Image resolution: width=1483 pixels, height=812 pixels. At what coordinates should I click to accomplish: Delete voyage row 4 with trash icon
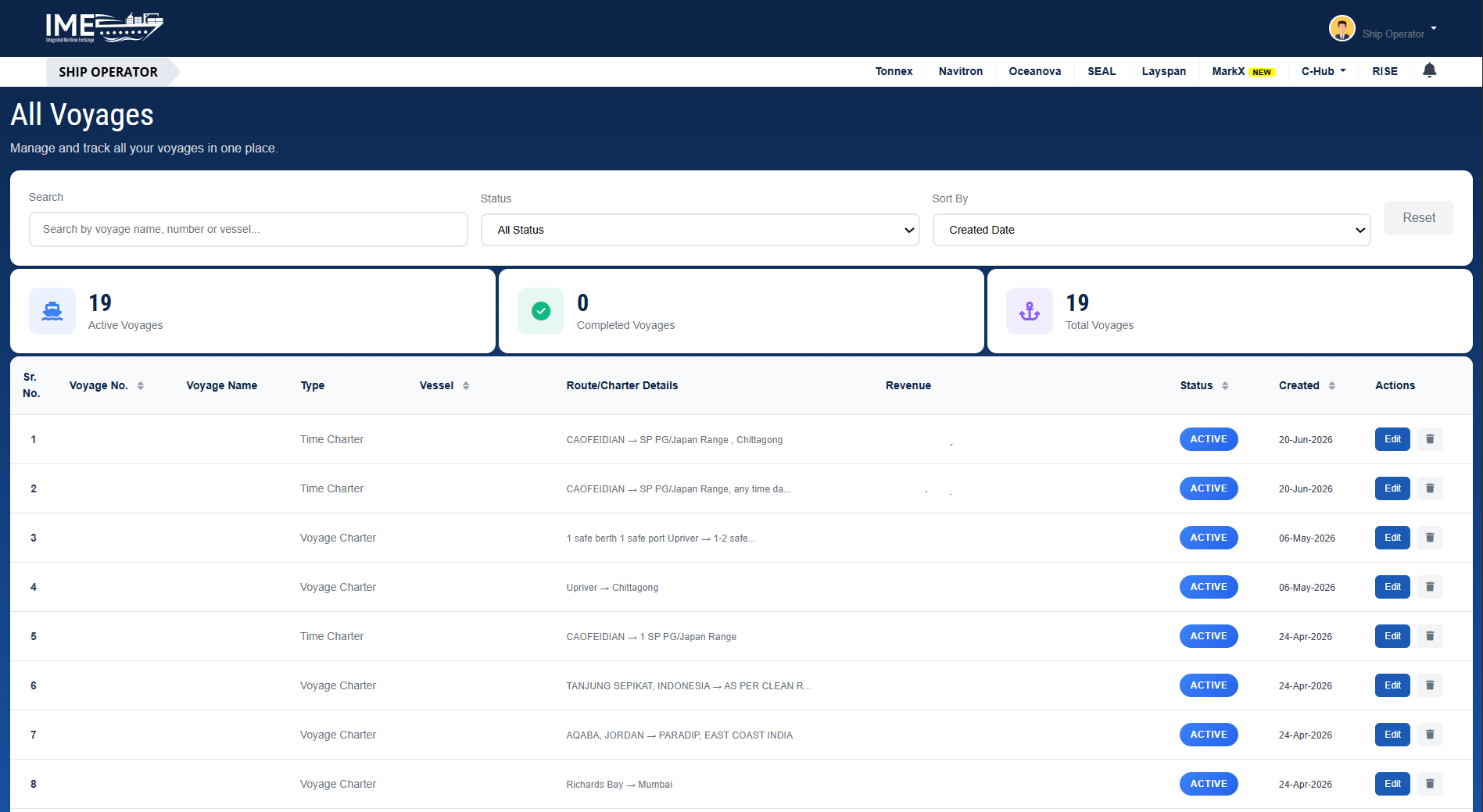click(x=1430, y=587)
